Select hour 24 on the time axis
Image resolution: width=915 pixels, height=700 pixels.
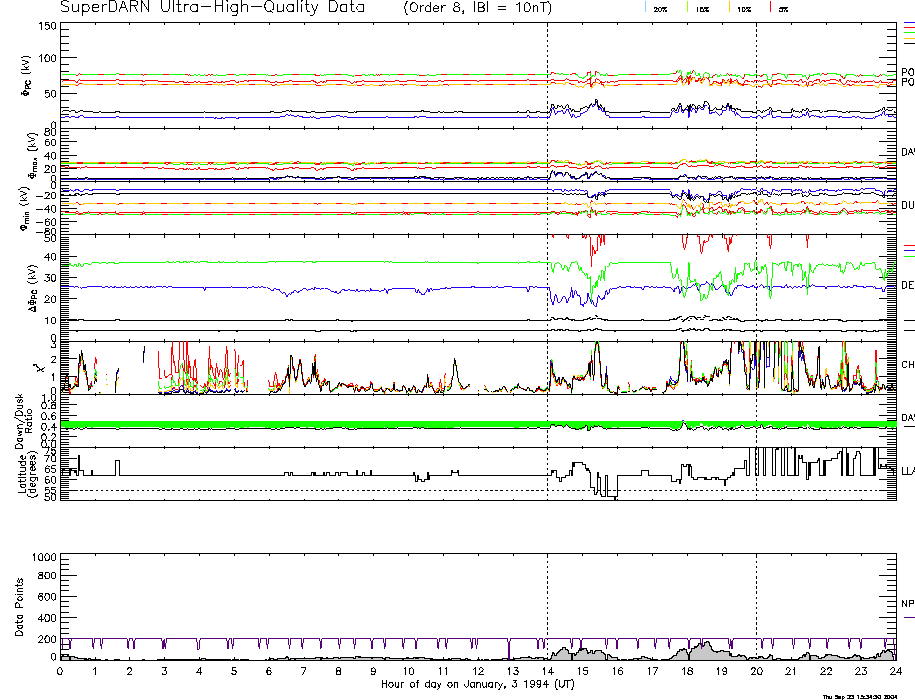895,672
